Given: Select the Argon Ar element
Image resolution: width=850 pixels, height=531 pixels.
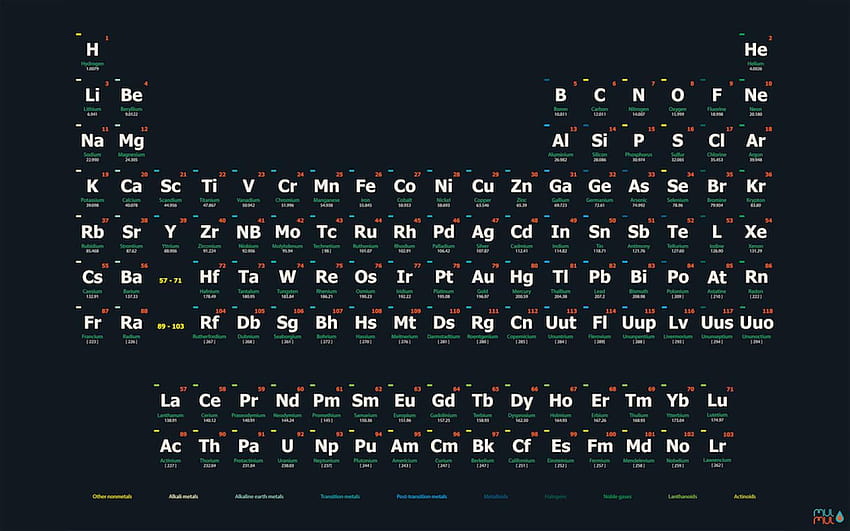Looking at the screenshot, I should click(756, 144).
